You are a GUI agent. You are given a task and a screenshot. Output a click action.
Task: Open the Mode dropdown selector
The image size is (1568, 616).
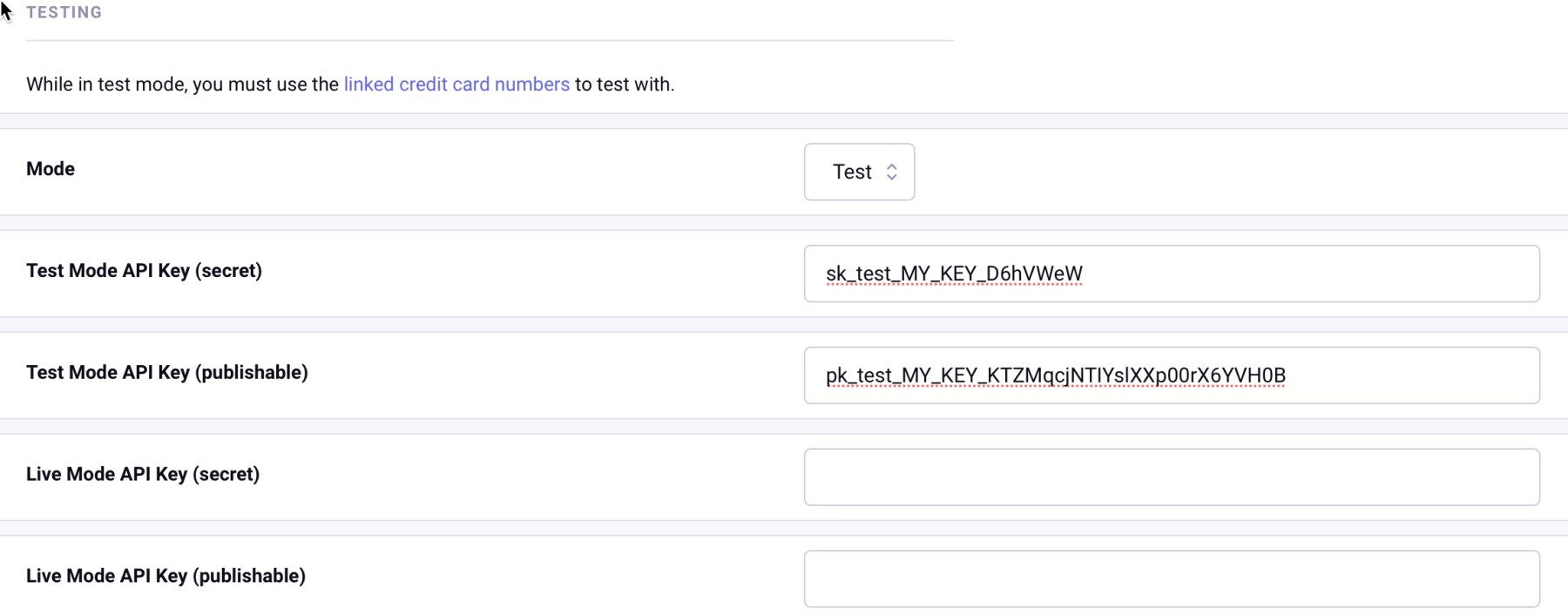coord(858,172)
